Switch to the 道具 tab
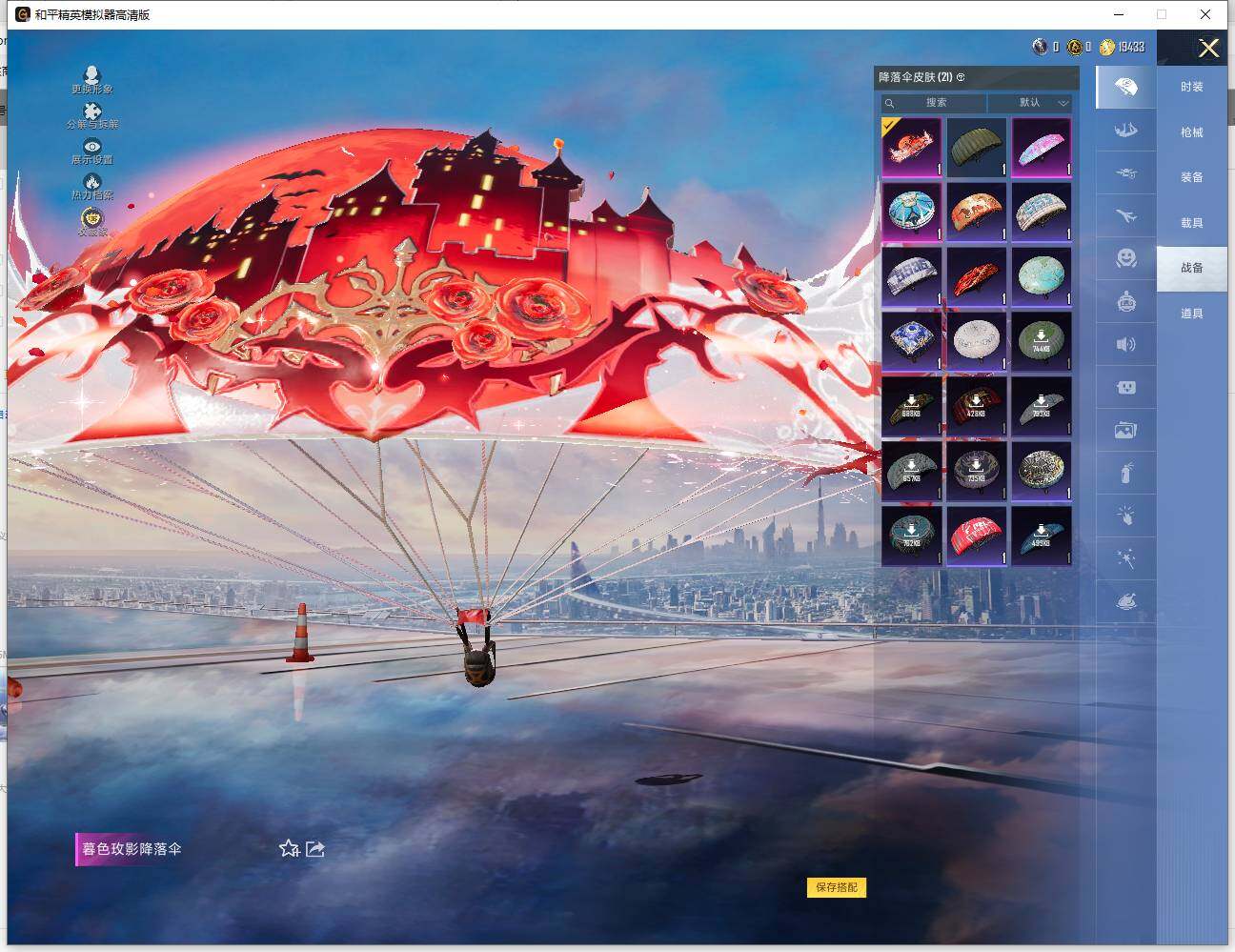This screenshot has width=1235, height=952. click(1192, 314)
